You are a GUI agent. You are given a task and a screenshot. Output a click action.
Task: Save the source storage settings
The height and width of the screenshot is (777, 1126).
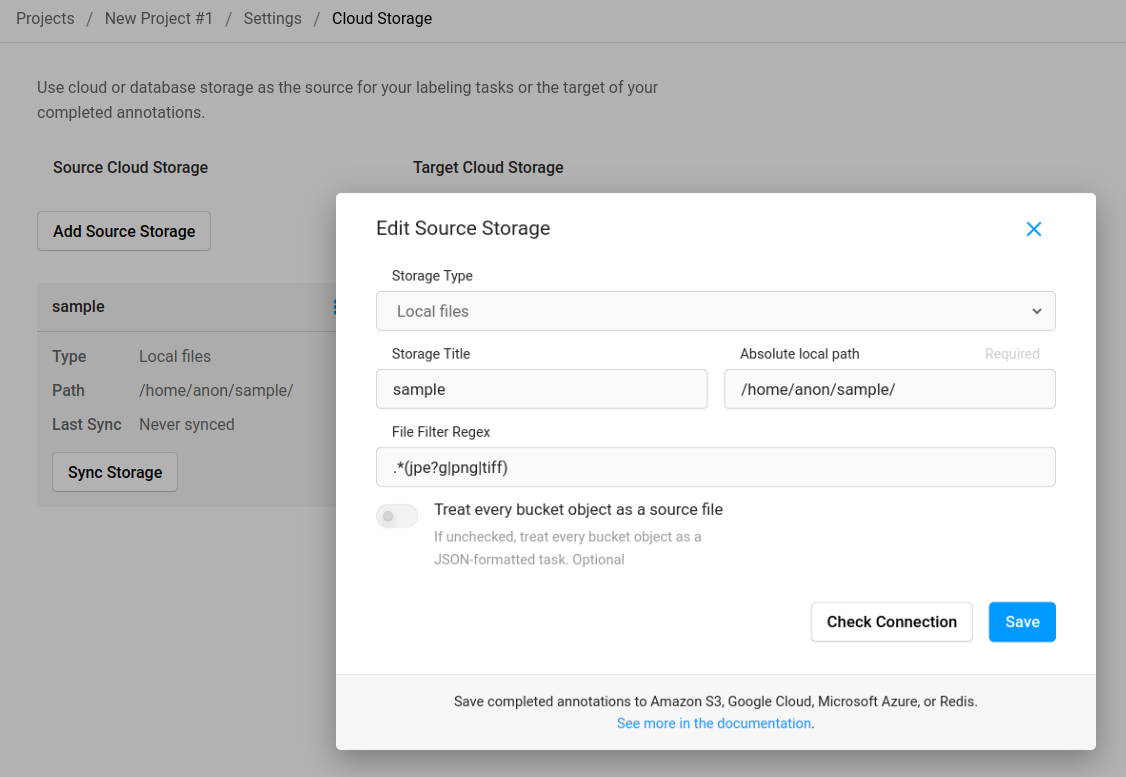(x=1022, y=621)
